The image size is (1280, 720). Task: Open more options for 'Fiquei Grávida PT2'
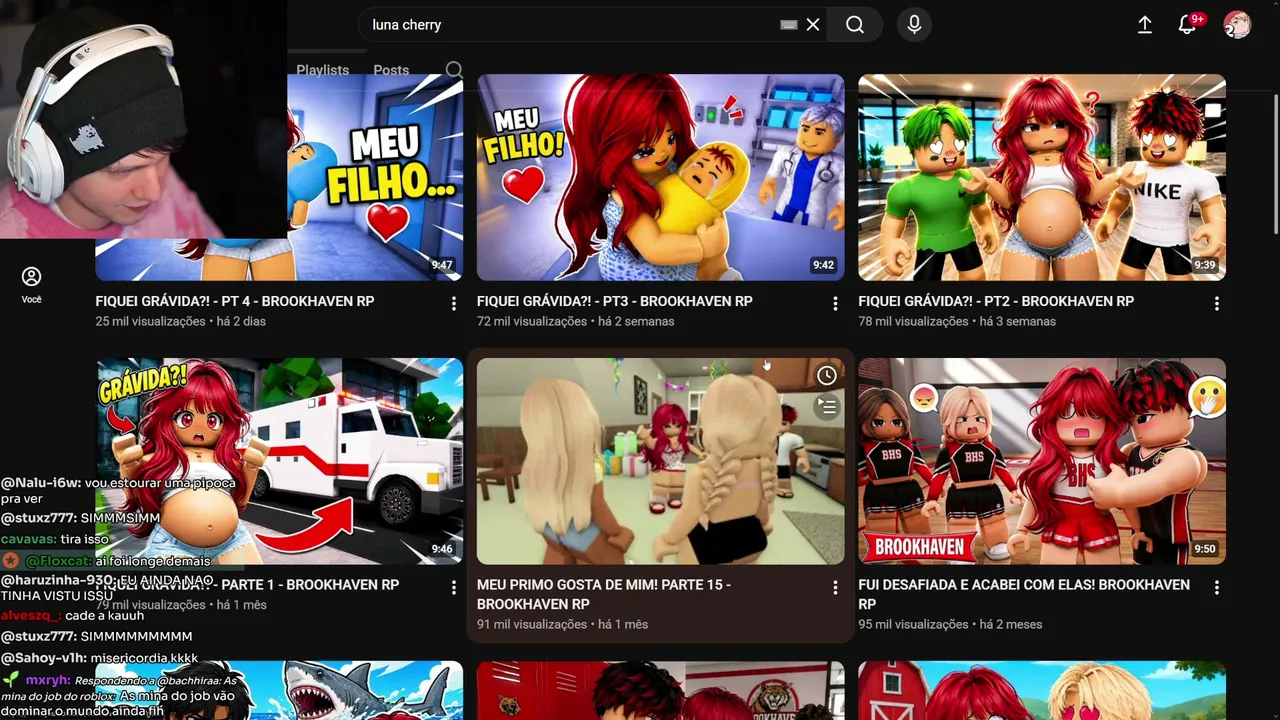1217,303
